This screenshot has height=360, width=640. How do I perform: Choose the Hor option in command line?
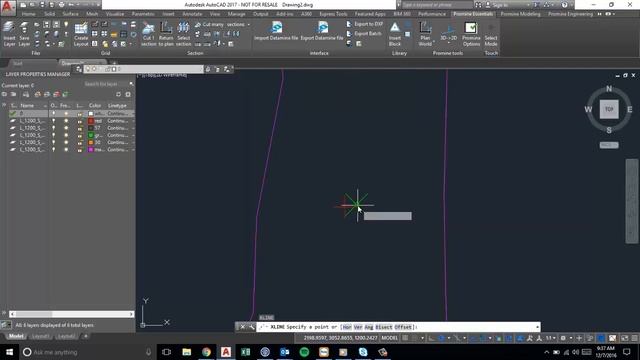click(x=347, y=327)
